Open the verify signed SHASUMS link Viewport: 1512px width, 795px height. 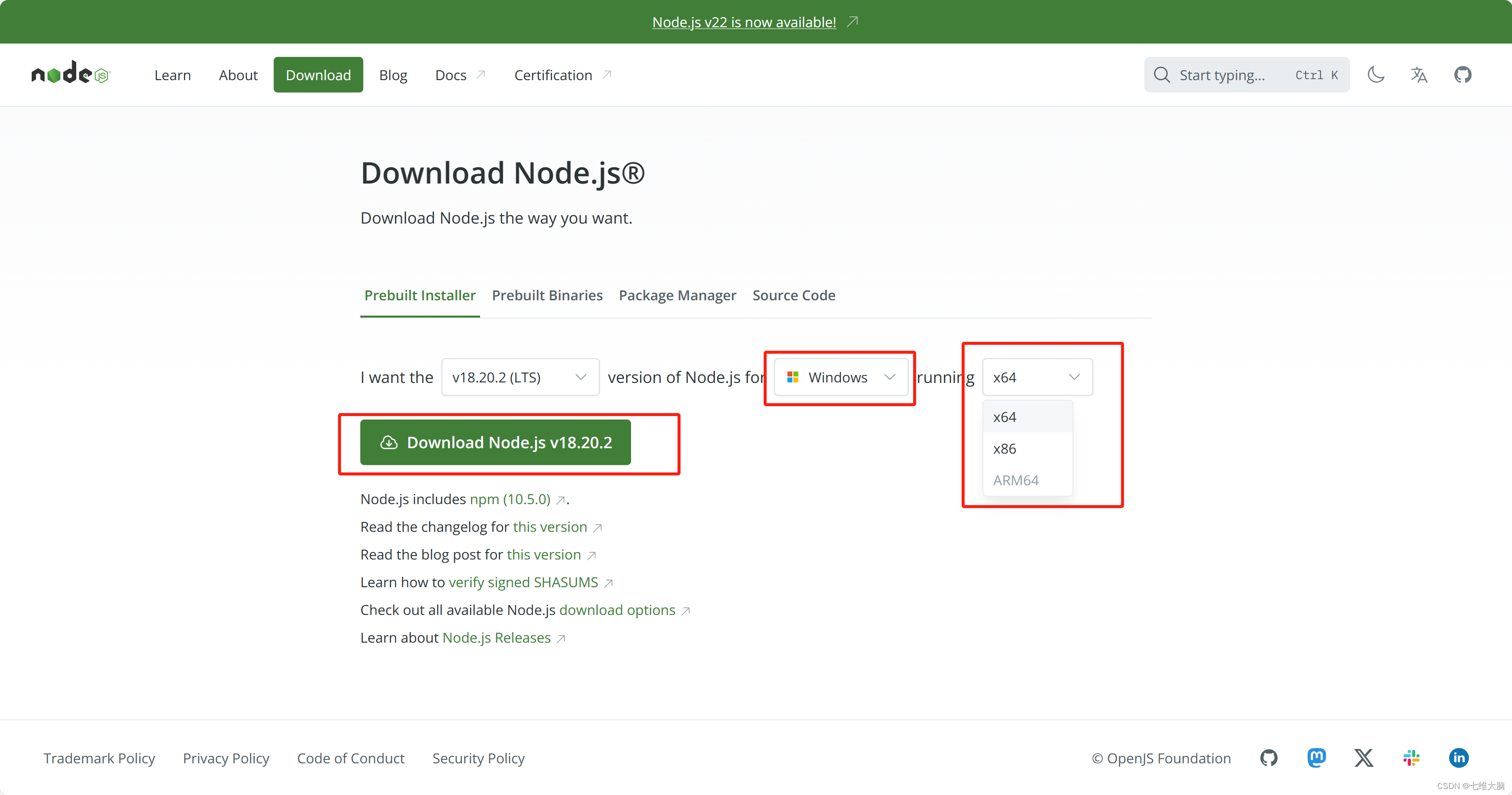(523, 582)
